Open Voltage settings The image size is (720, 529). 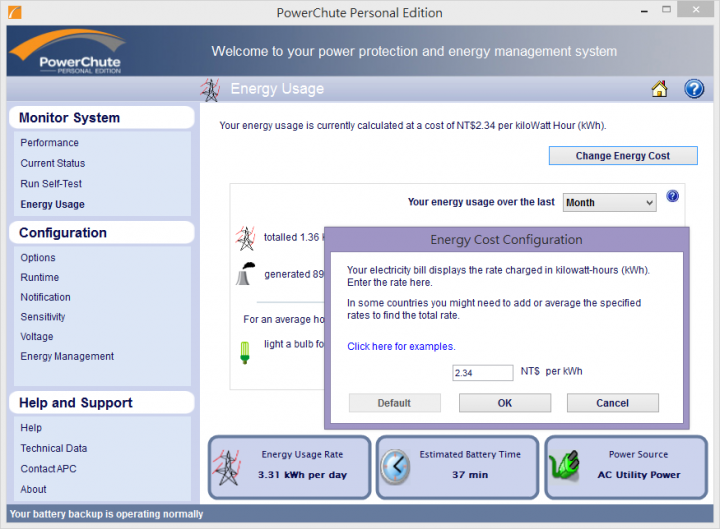(x=37, y=337)
